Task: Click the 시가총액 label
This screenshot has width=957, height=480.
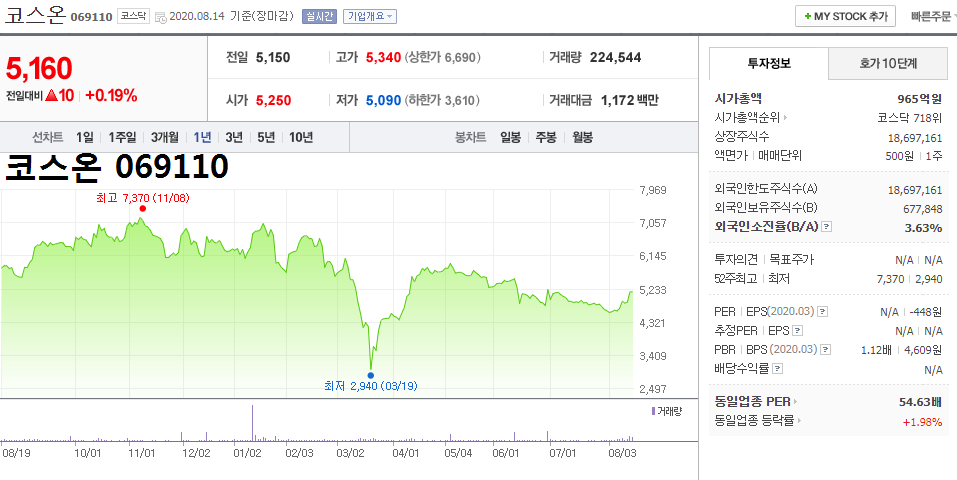Action: pyautogui.click(x=738, y=98)
